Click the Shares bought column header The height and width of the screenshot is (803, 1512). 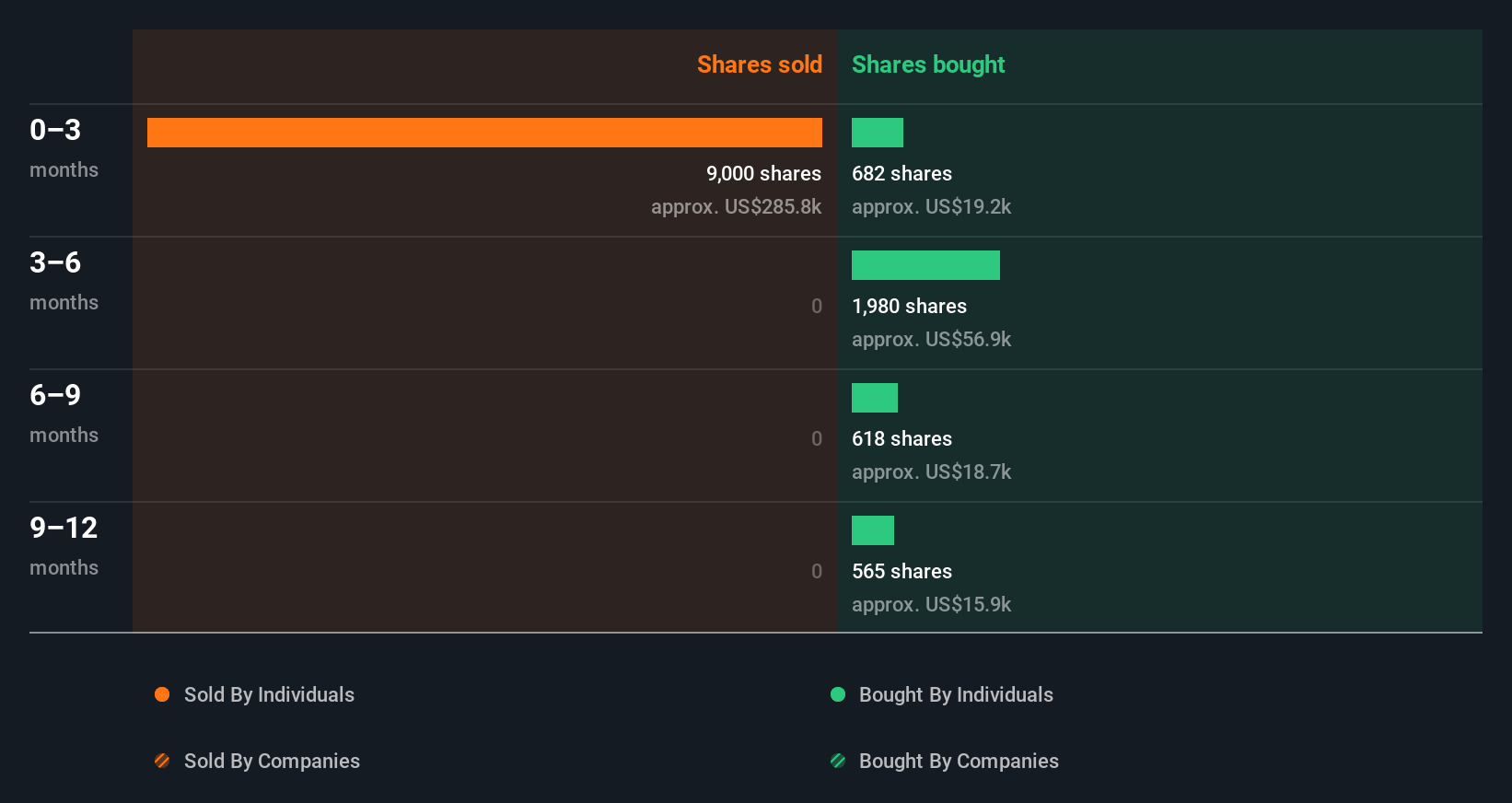tap(928, 64)
